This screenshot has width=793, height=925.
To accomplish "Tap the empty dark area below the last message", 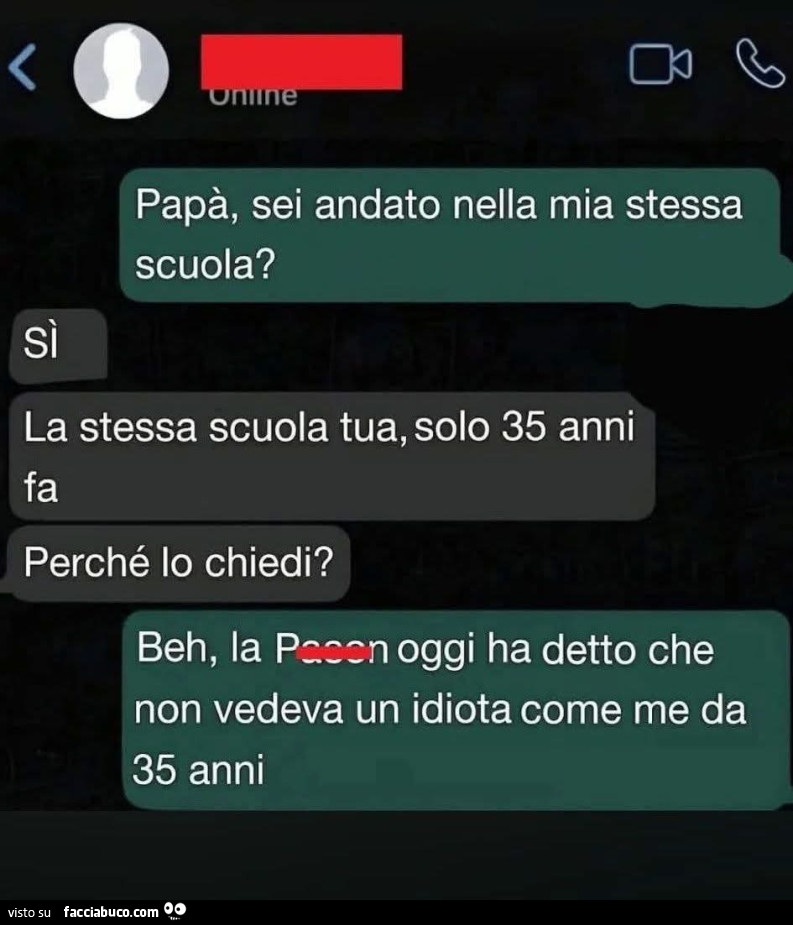I will pyautogui.click(x=396, y=854).
